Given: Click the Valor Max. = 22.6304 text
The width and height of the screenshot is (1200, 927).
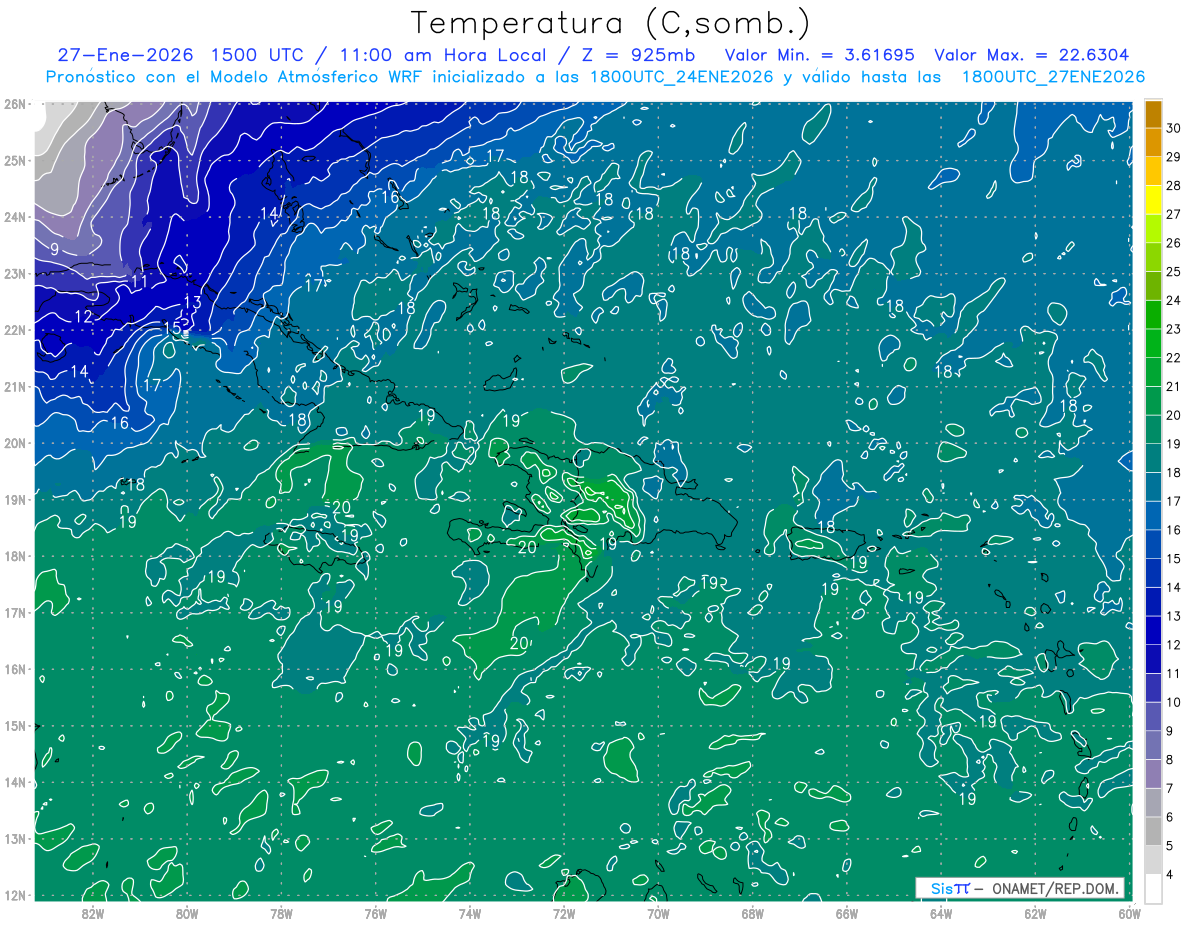Looking at the screenshot, I should click(1032, 55).
